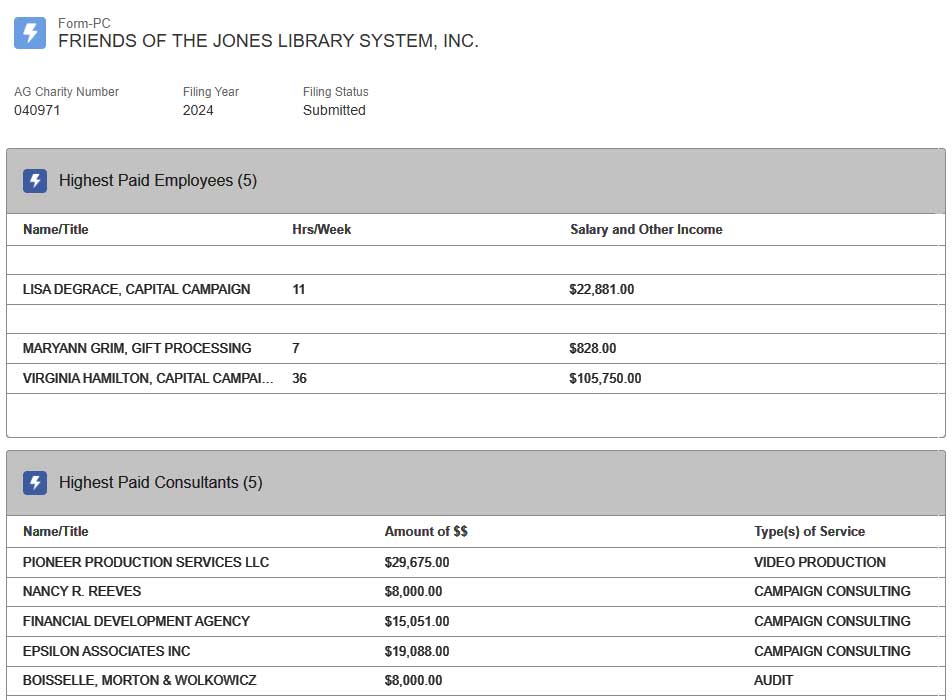The height and width of the screenshot is (700, 952).
Task: Select the Maryann Grim, Gift Processing row
Action: 137,349
